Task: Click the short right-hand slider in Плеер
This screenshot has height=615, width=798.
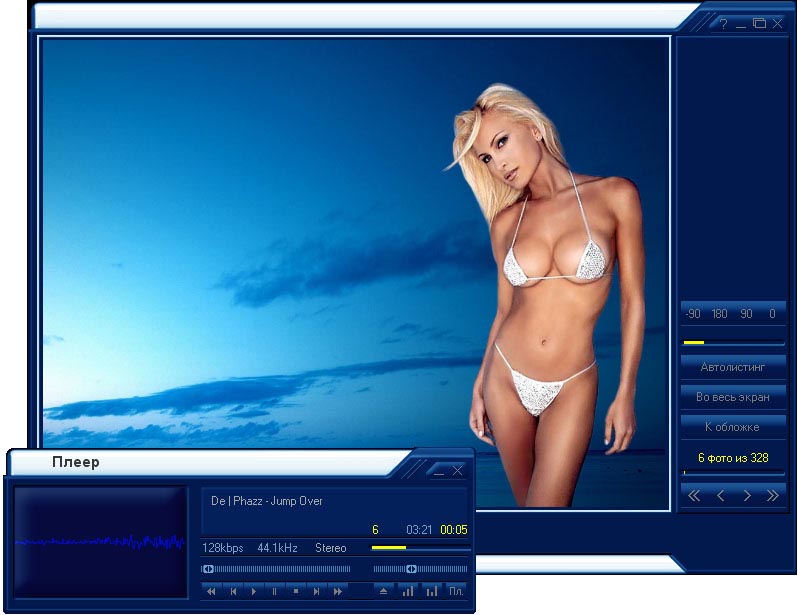Action: click(x=420, y=569)
